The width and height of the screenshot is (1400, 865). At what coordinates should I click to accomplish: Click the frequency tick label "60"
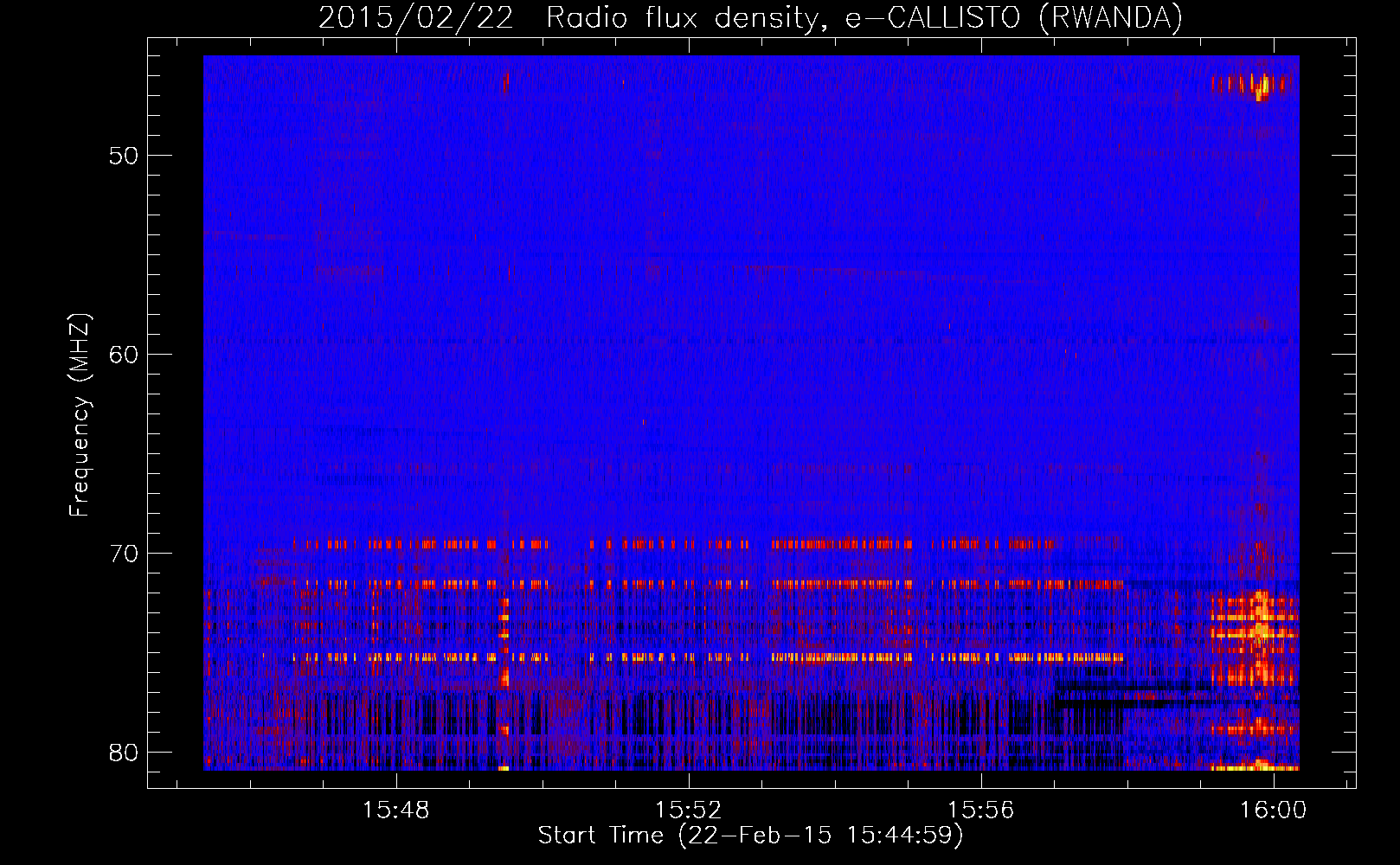[124, 355]
